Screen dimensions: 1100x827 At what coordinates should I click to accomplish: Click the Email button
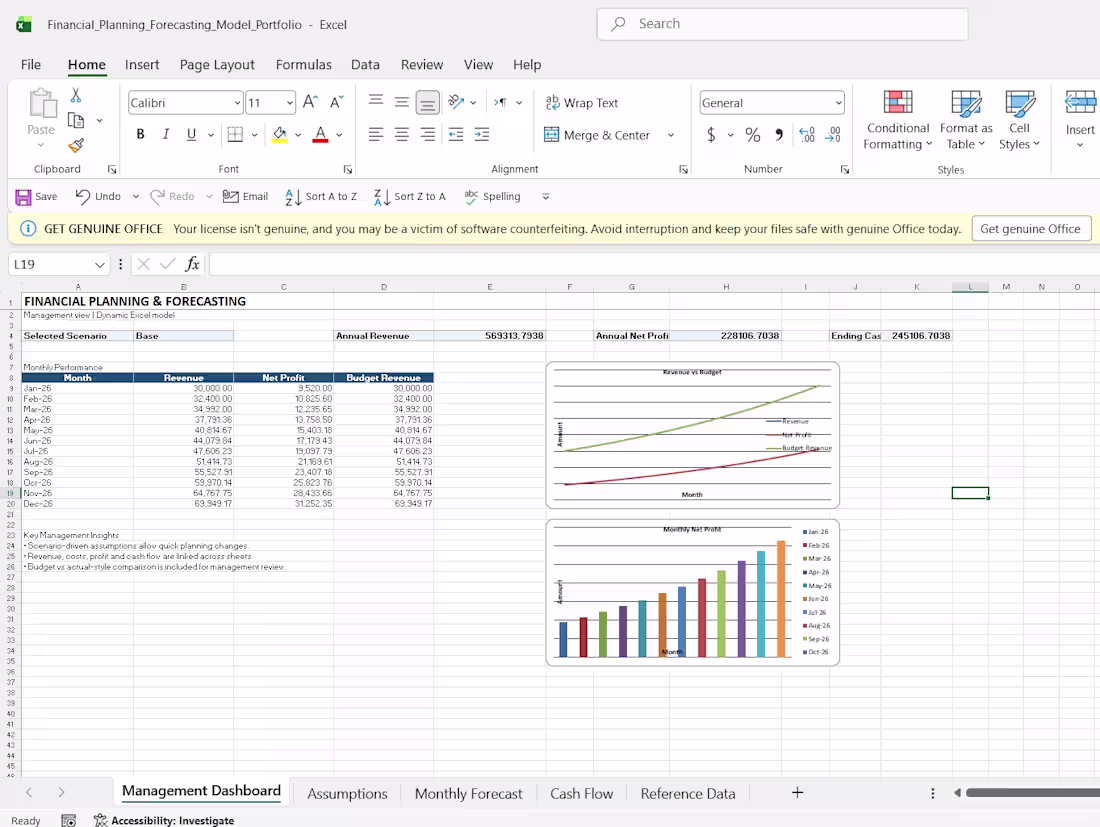(246, 196)
